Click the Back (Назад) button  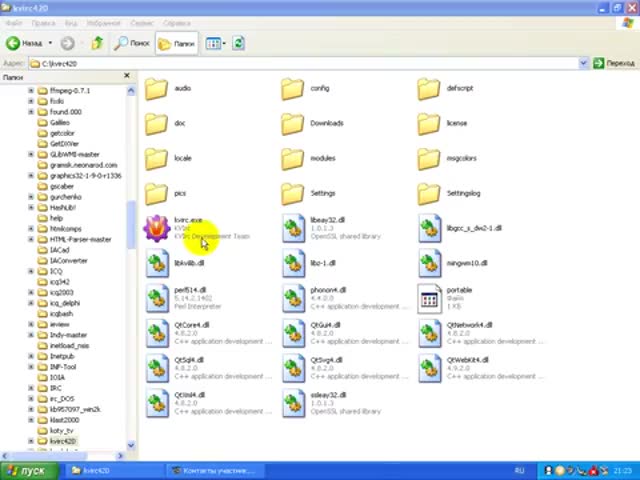coord(25,43)
